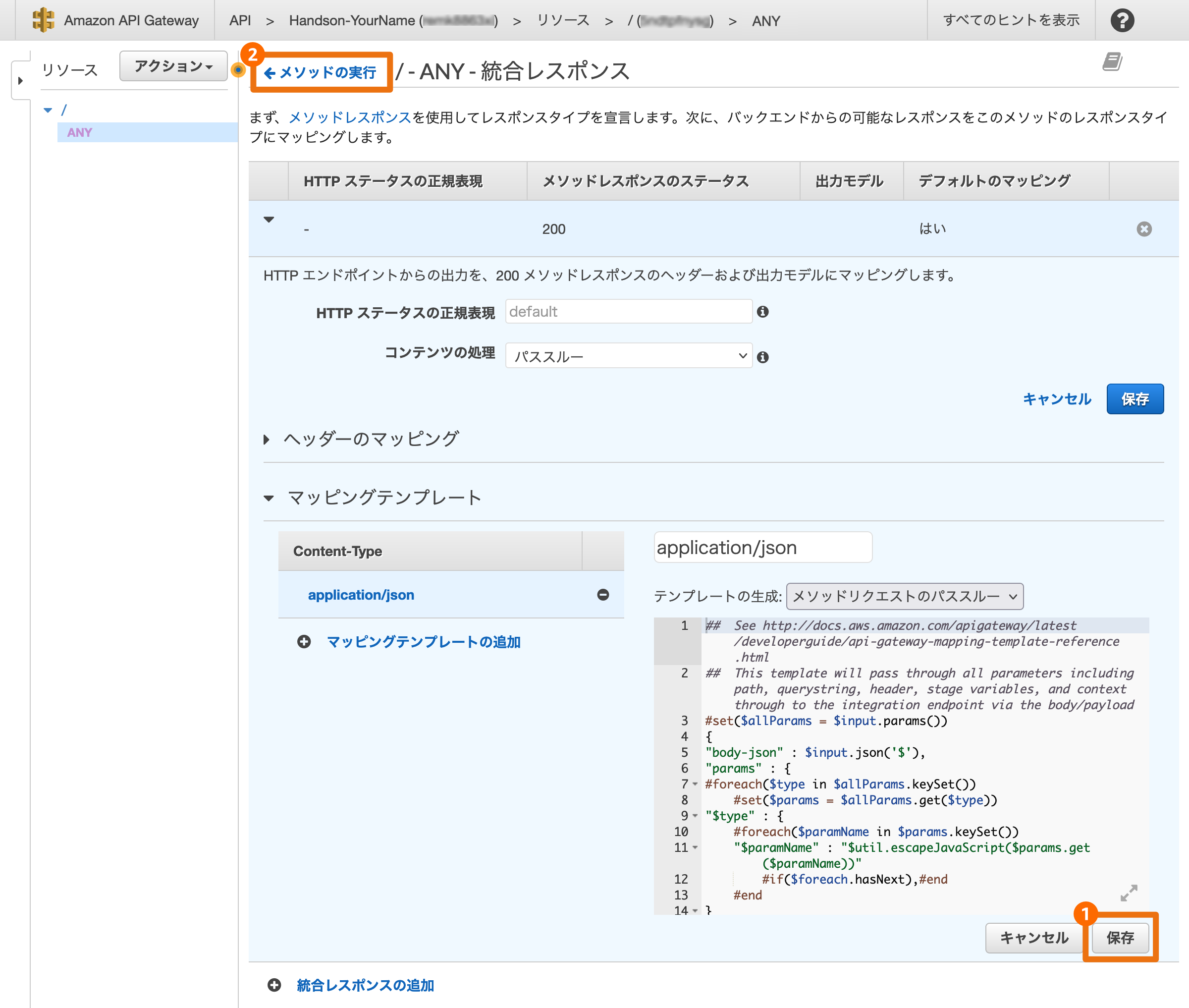Remove the 200 integration response row
The width and height of the screenshot is (1189, 1008).
1144,229
